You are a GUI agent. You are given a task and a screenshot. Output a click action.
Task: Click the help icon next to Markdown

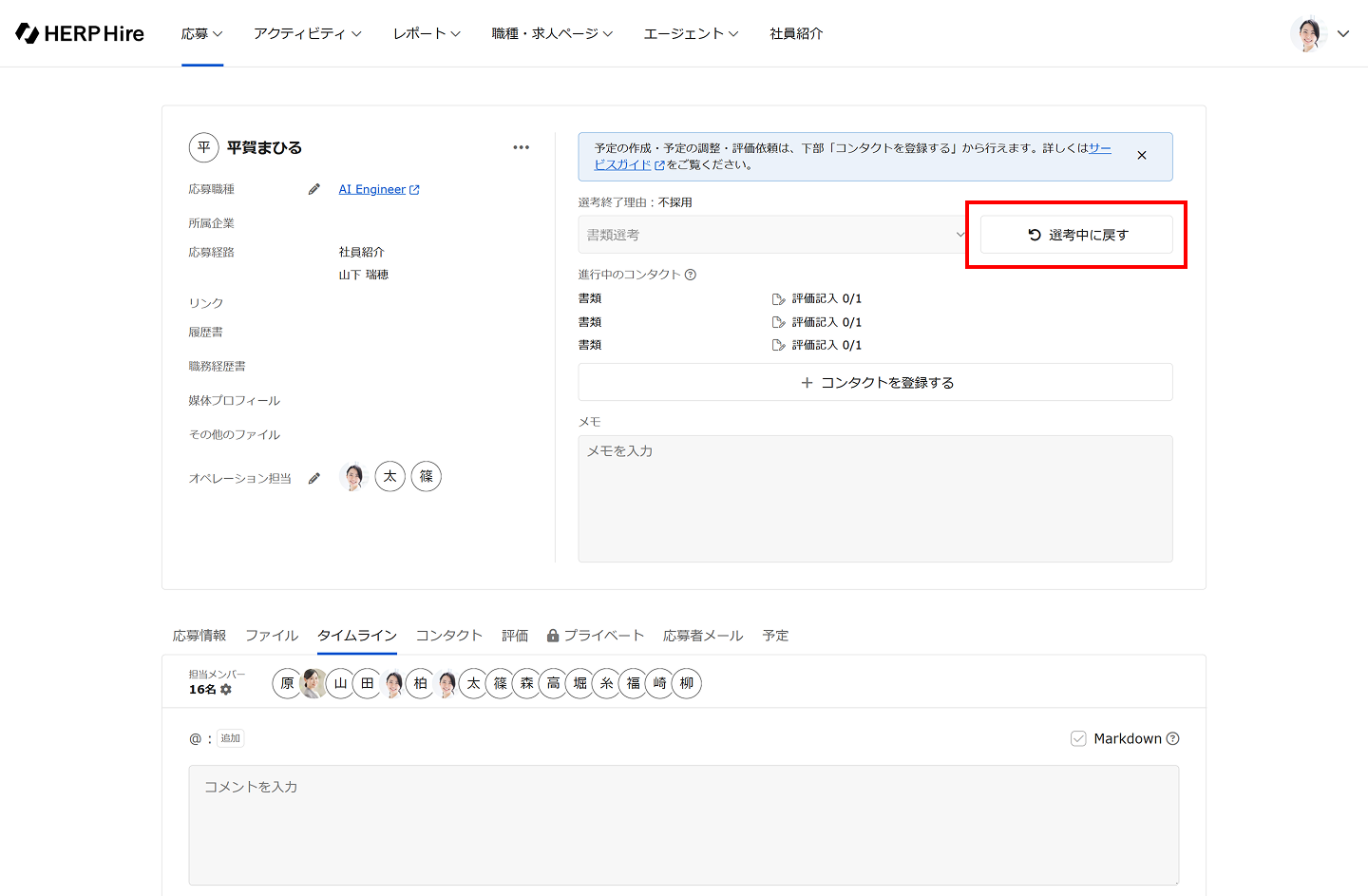1173,738
